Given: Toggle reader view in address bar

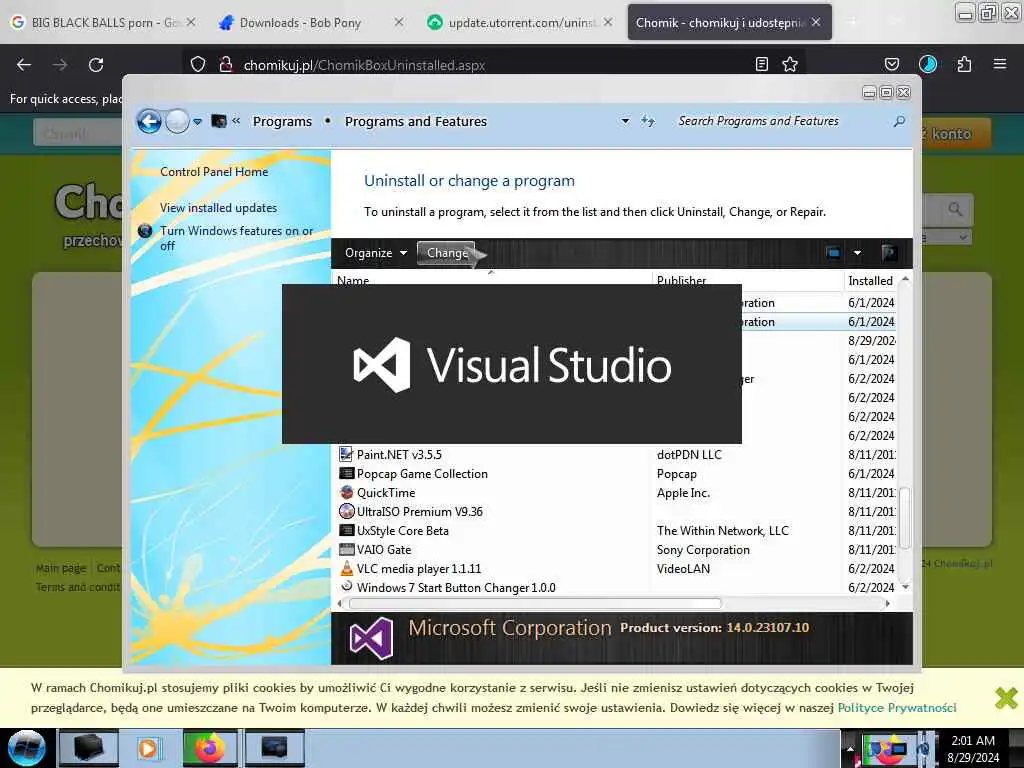Looking at the screenshot, I should coord(761,64).
